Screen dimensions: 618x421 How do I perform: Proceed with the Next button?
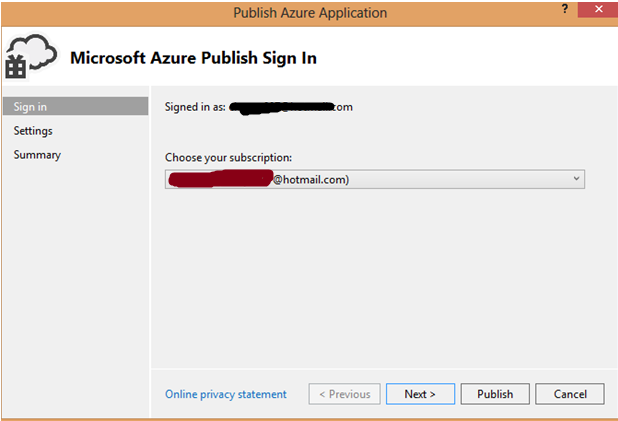pyautogui.click(x=420, y=394)
